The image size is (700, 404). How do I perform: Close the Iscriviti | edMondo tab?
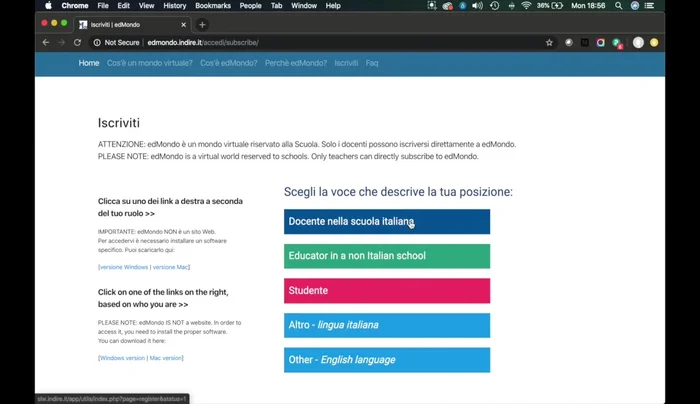pos(183,25)
